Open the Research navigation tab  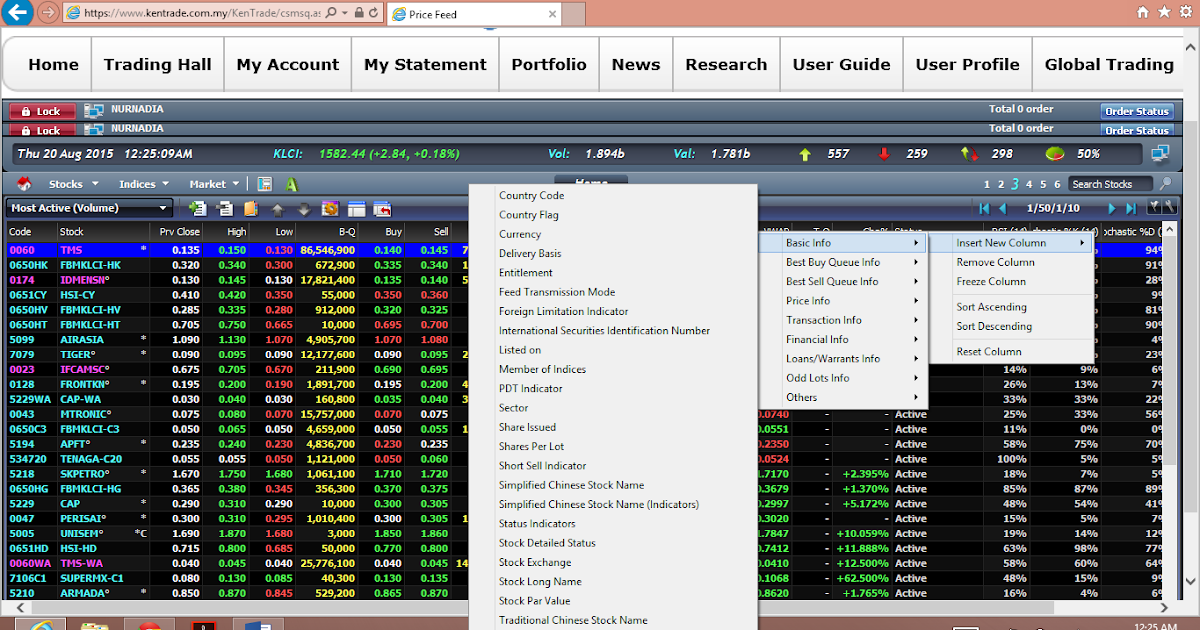pos(726,65)
